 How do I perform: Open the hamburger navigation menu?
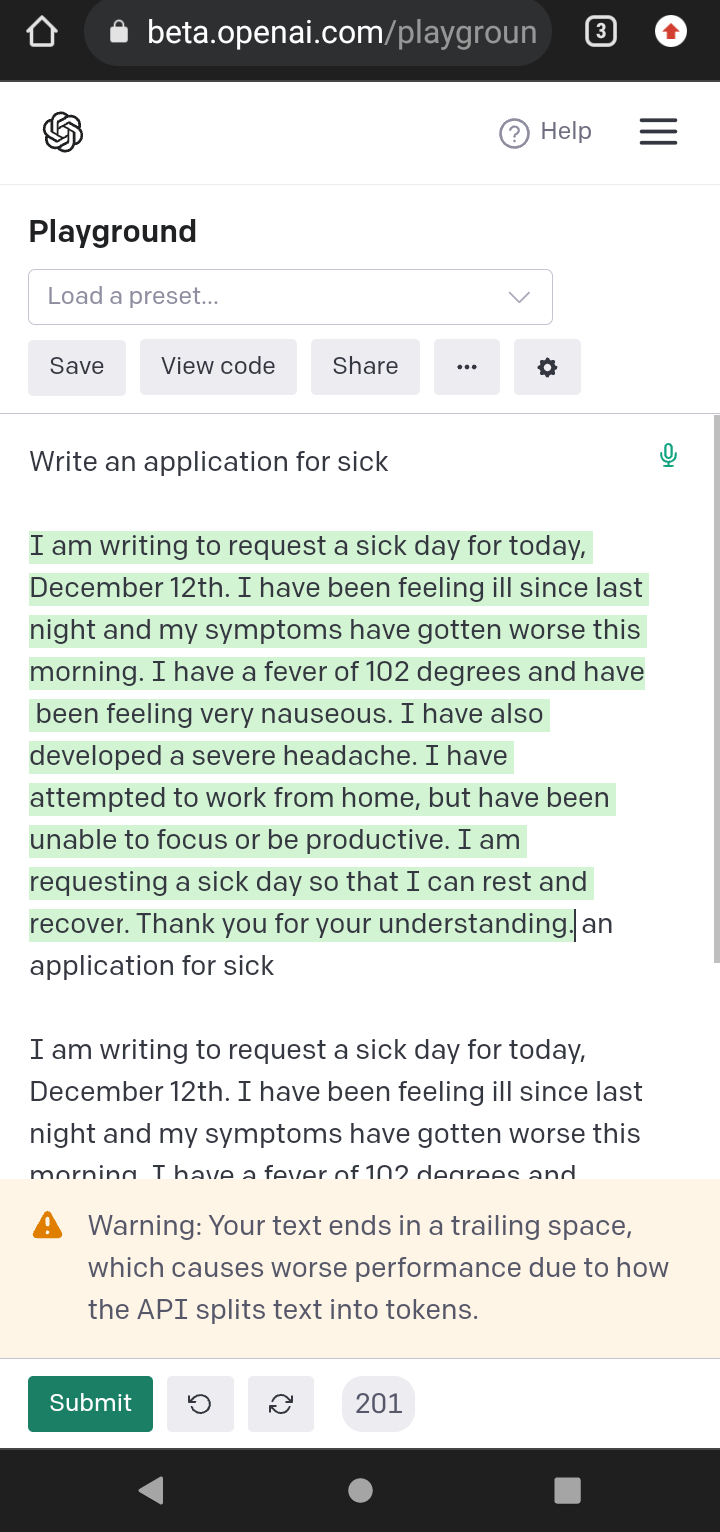[x=658, y=132]
